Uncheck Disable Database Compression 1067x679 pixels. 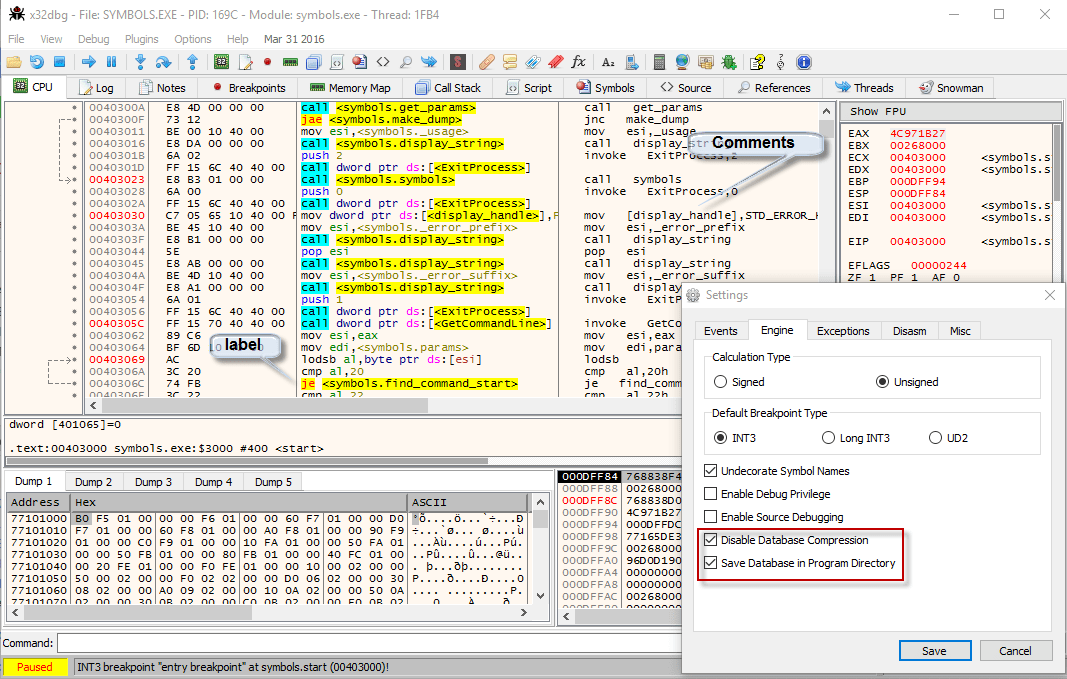pyautogui.click(x=711, y=540)
